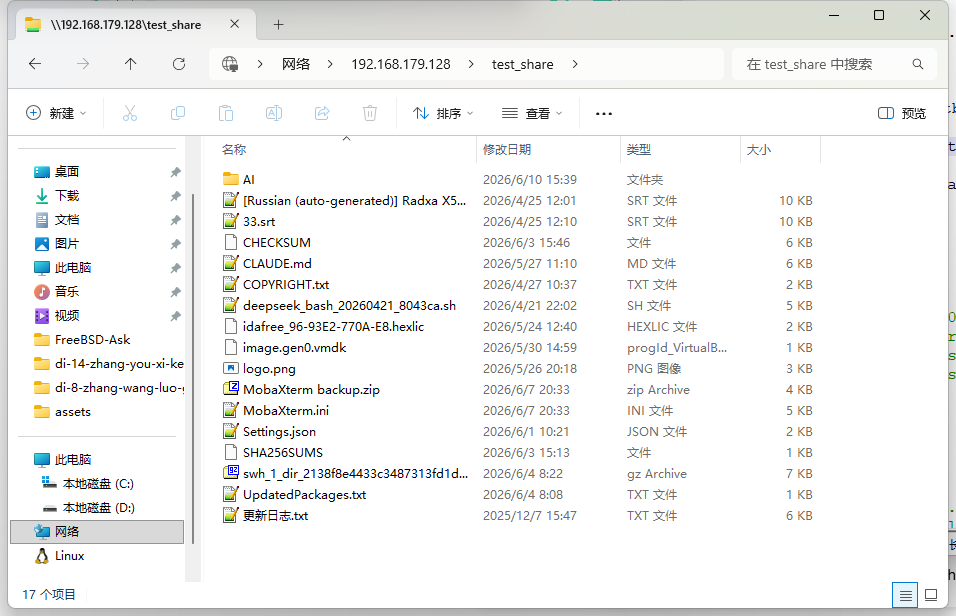
Task: Select 网络 in the navigation pane
Action: click(x=97, y=532)
